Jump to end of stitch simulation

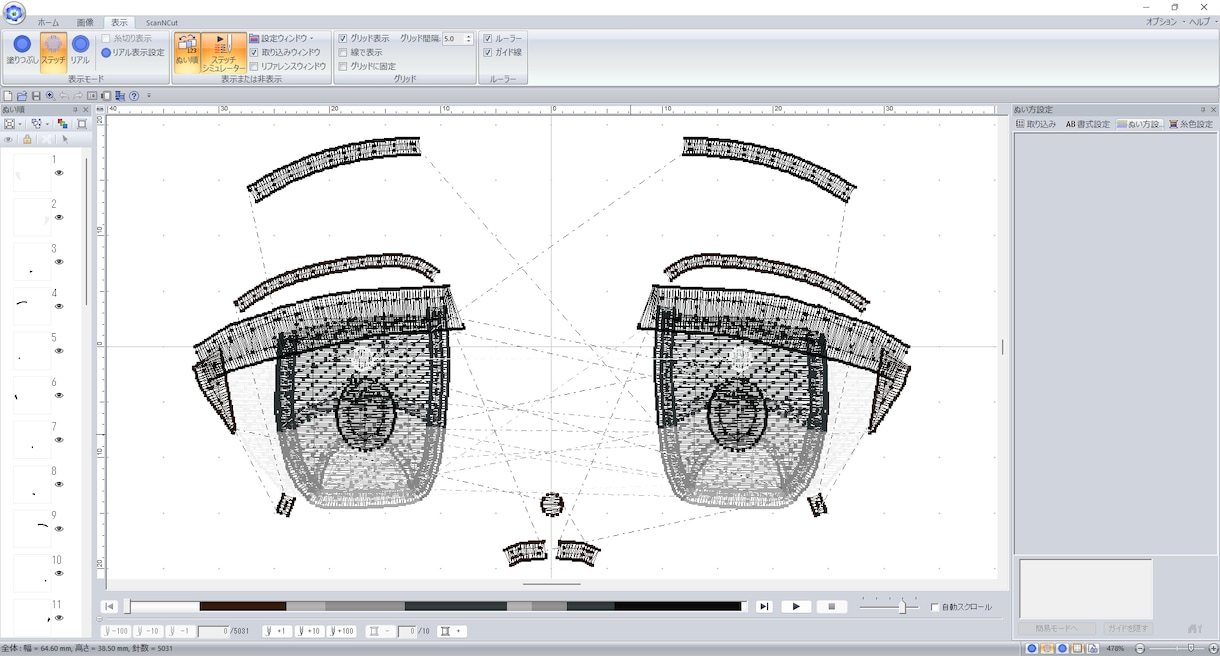click(764, 607)
